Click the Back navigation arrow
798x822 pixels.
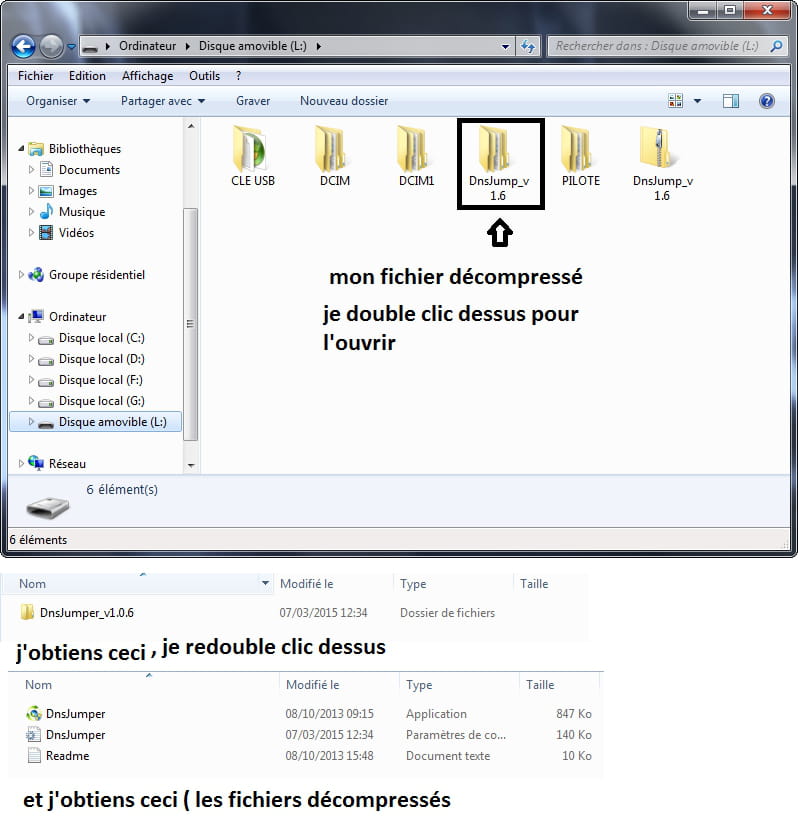coord(24,46)
